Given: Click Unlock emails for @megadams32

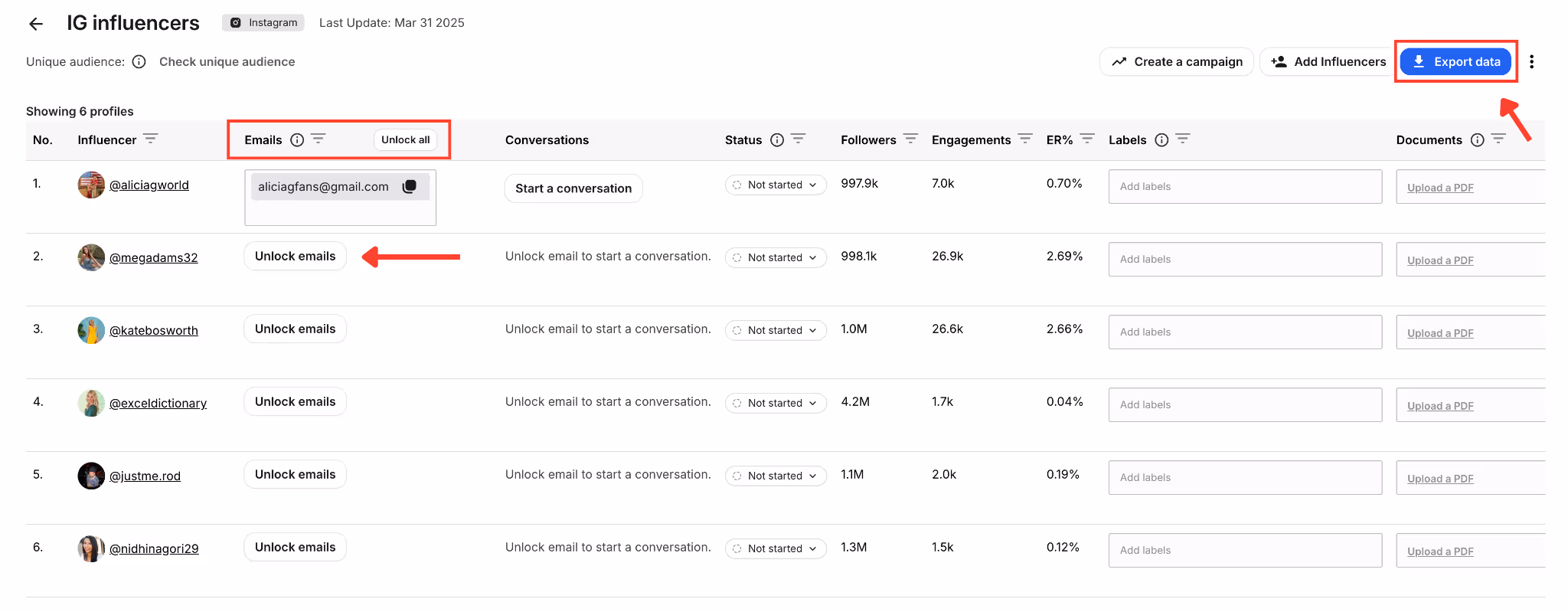Looking at the screenshot, I should point(295,256).
